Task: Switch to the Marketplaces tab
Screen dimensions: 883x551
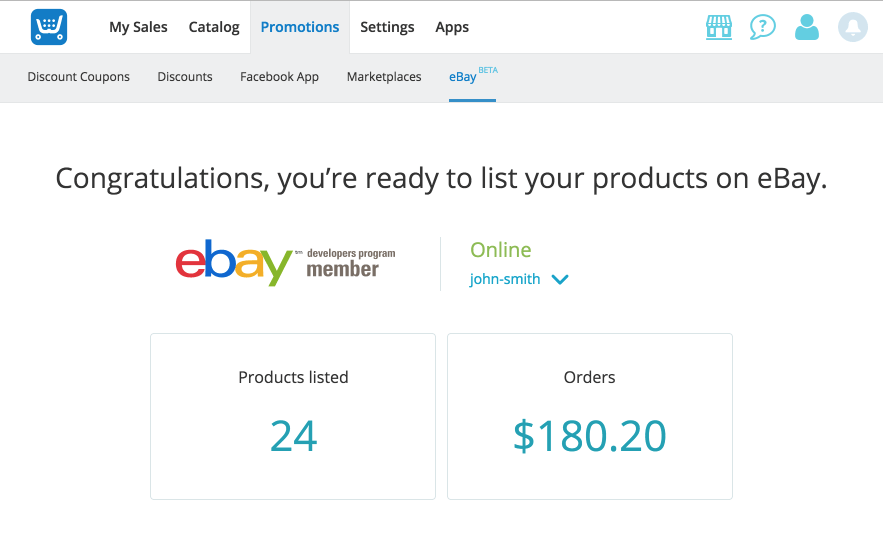Action: (384, 77)
